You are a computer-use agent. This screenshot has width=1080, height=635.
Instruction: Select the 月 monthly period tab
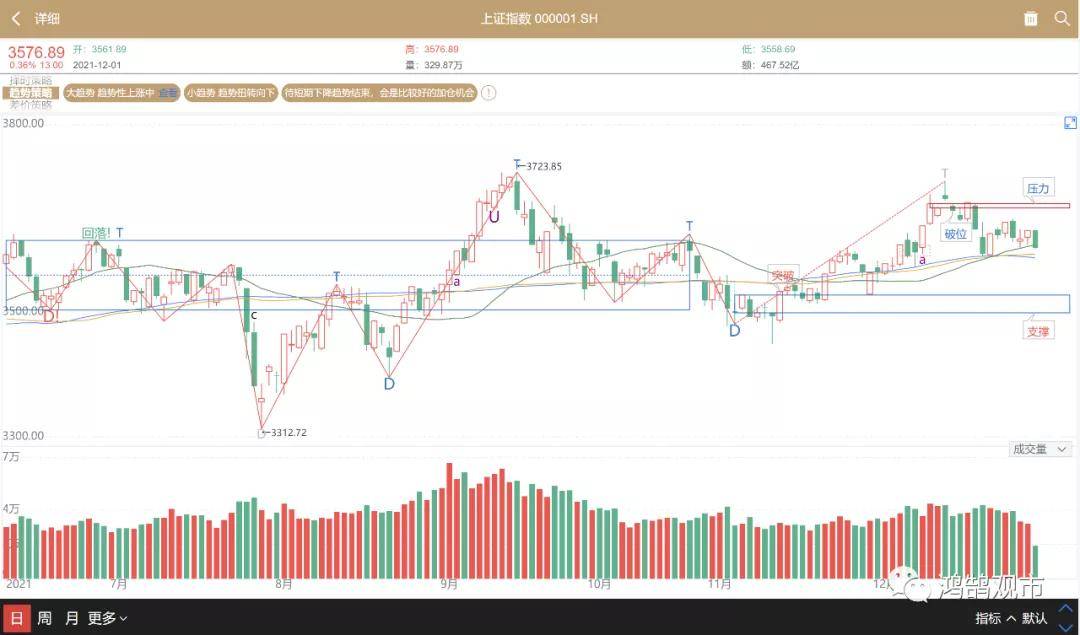(x=72, y=618)
